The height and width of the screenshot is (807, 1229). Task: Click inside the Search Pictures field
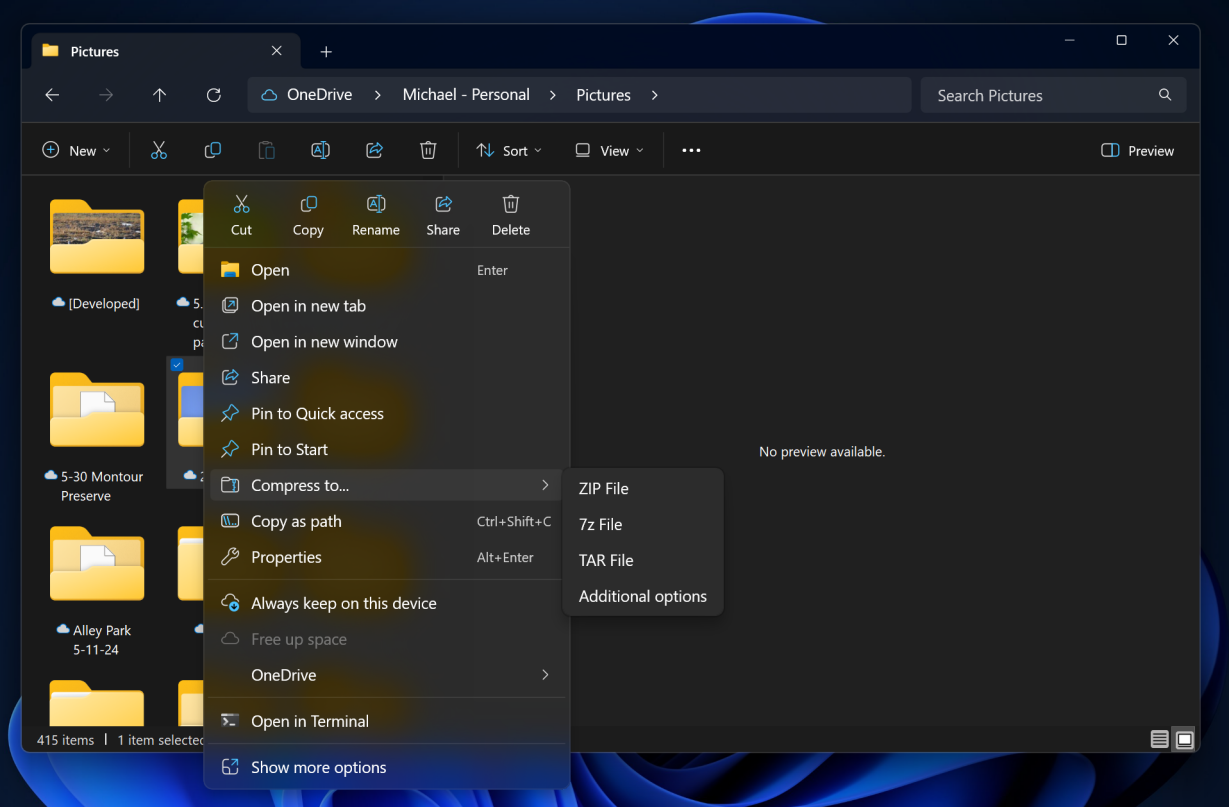[x=1040, y=94]
